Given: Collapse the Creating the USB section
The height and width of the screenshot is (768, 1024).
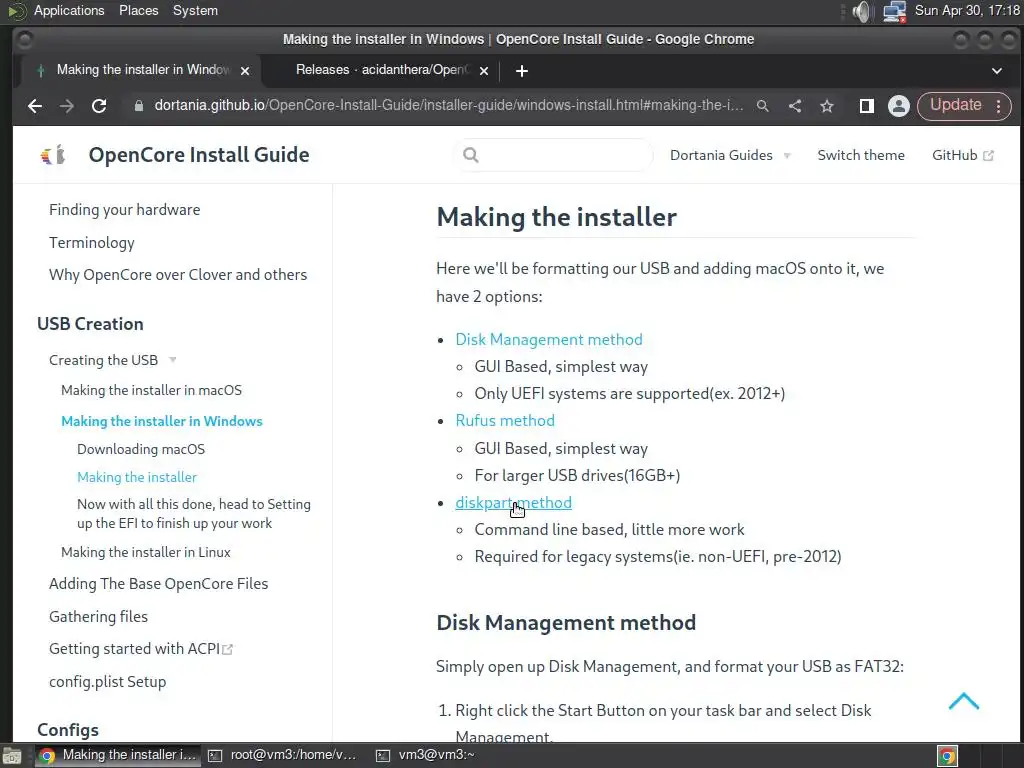Looking at the screenshot, I should tap(172, 360).
